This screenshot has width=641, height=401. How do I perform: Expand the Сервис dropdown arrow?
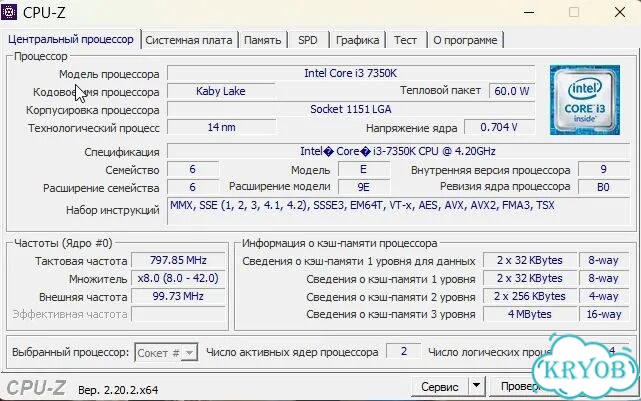477,386
